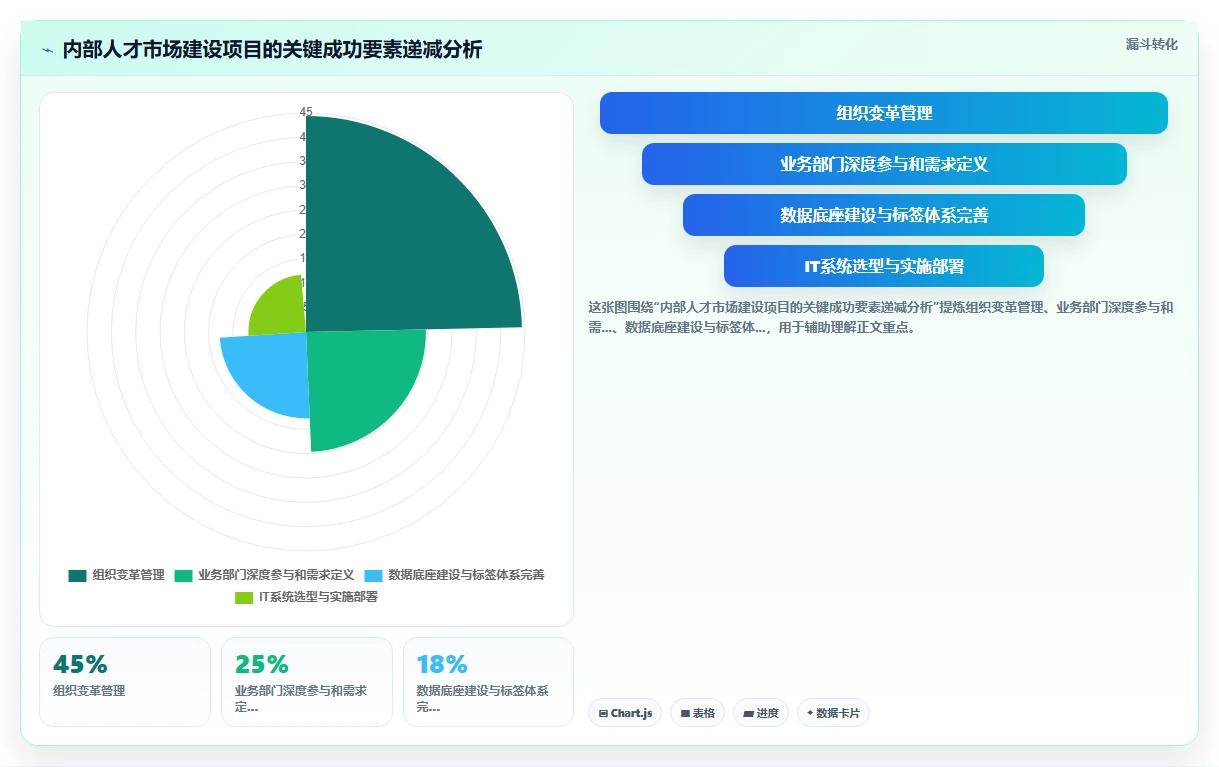The image size is (1219, 767).
Task: Open the 25% 业务部门深度参与 data card
Action: (x=307, y=681)
